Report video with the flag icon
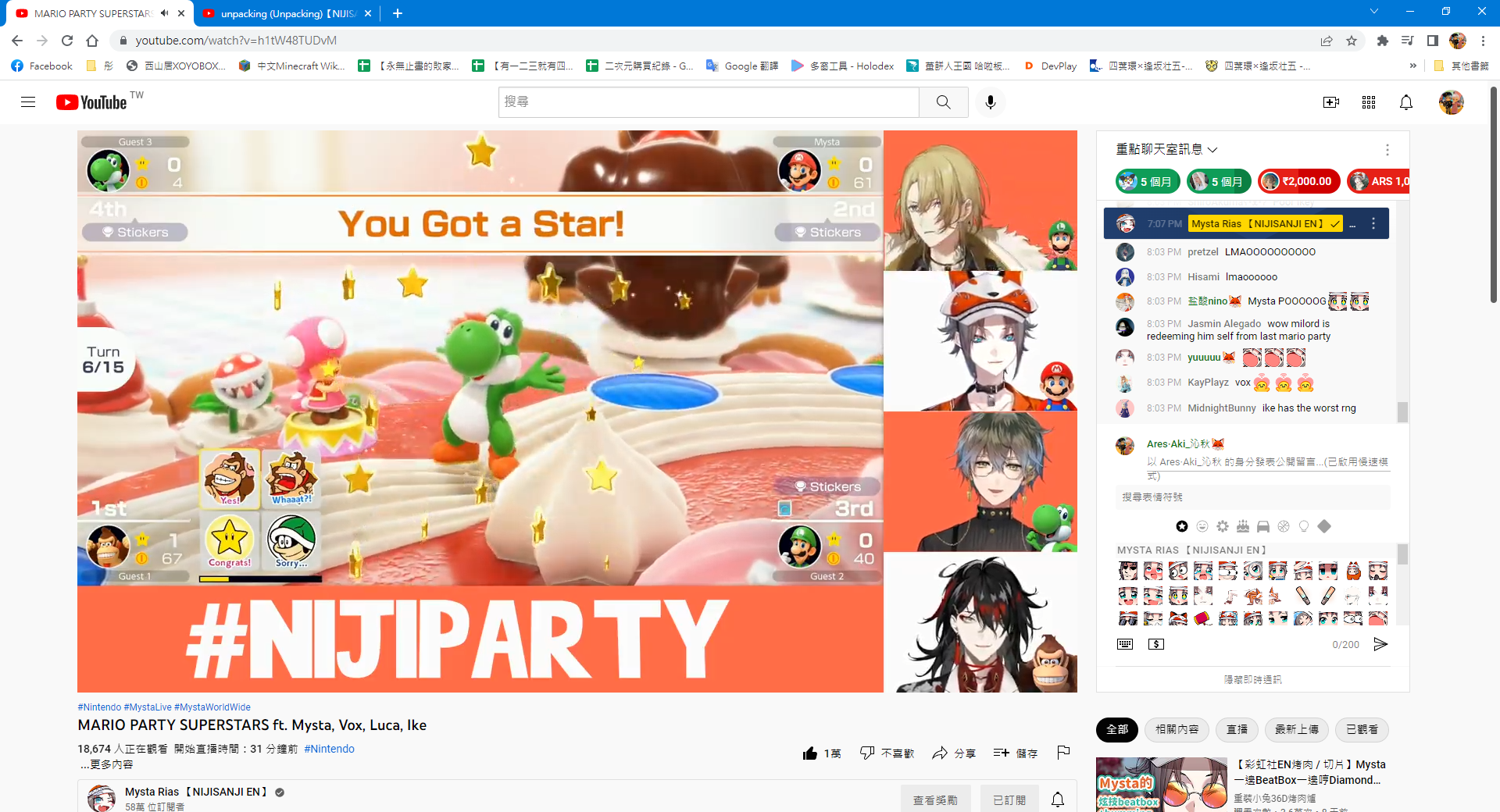Screen dimensions: 1500x812 click(1063, 753)
